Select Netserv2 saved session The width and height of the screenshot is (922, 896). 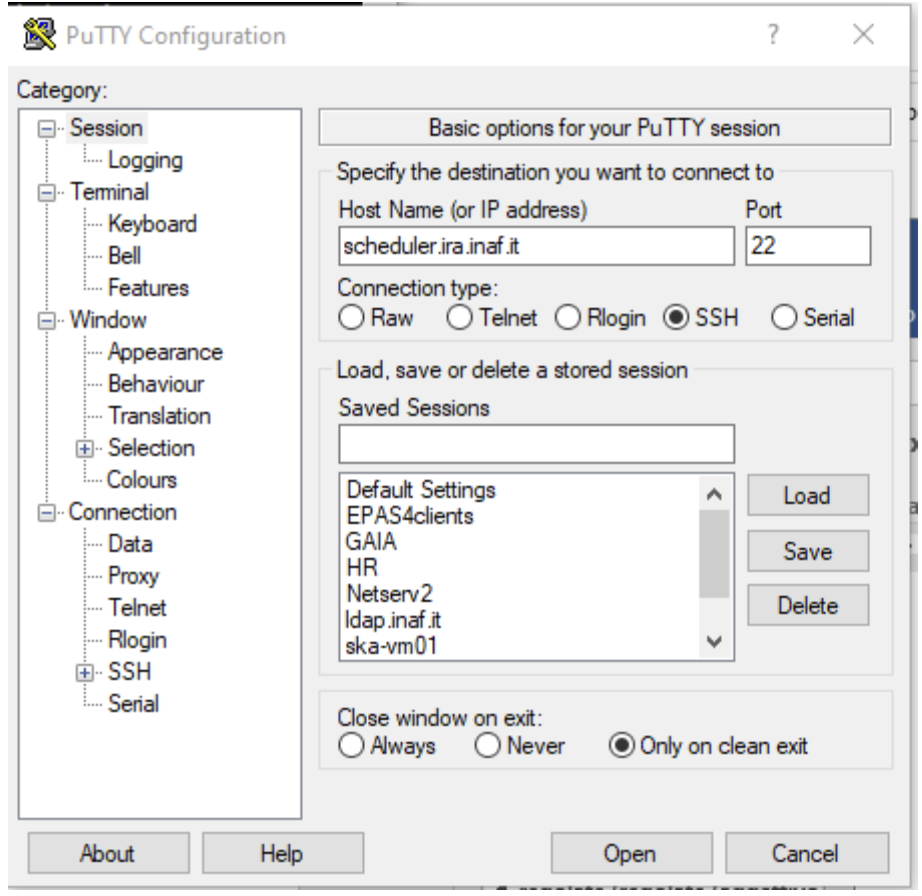pyautogui.click(x=389, y=594)
